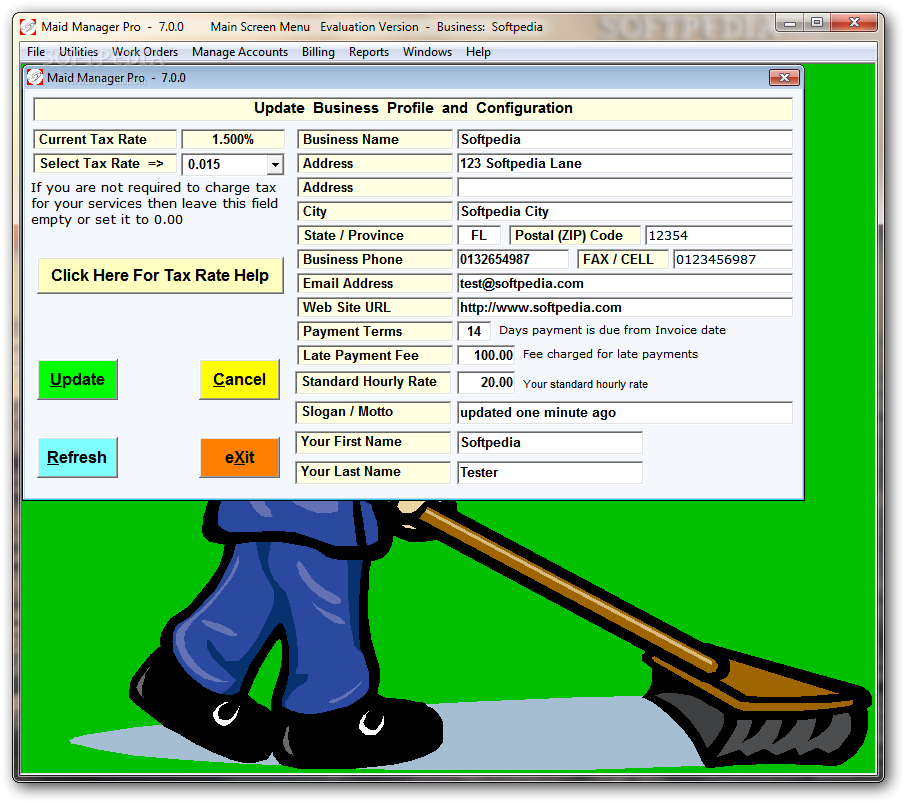Click the State field showing FL
Image resolution: width=905 pixels, height=803 pixels.
pyautogui.click(x=478, y=236)
